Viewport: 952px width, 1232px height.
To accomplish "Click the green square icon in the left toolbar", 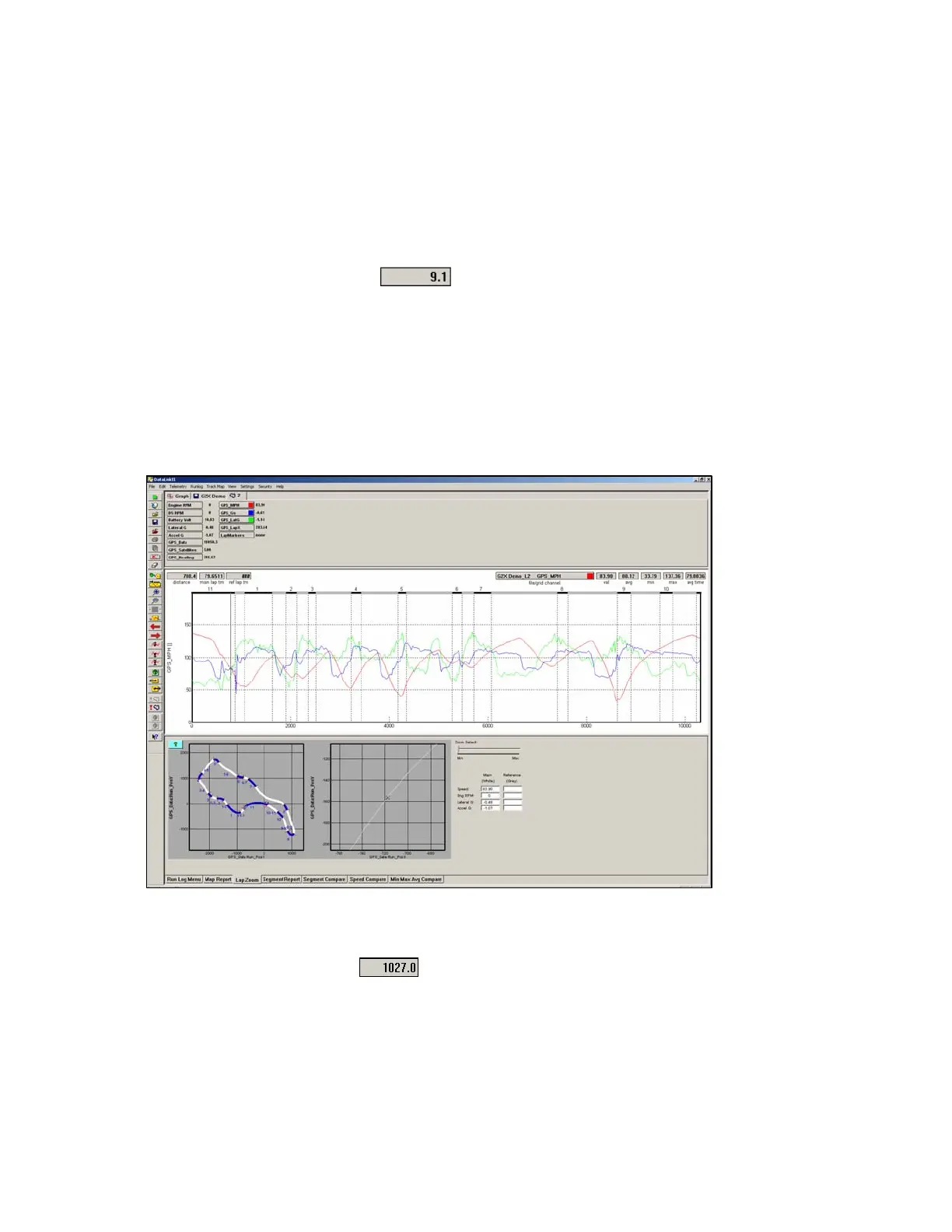I will click(x=155, y=497).
